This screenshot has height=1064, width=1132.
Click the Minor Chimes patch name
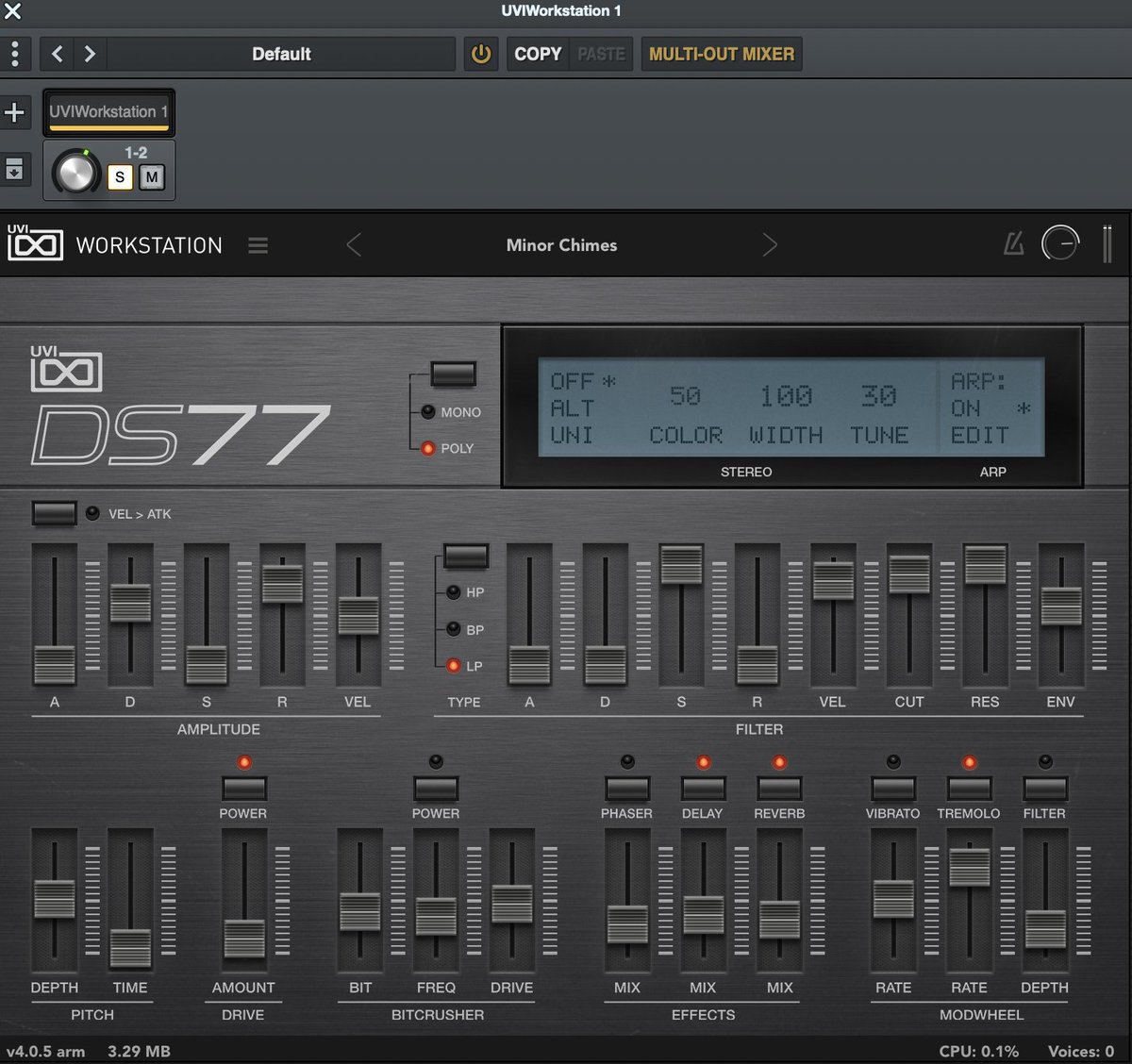(x=561, y=245)
